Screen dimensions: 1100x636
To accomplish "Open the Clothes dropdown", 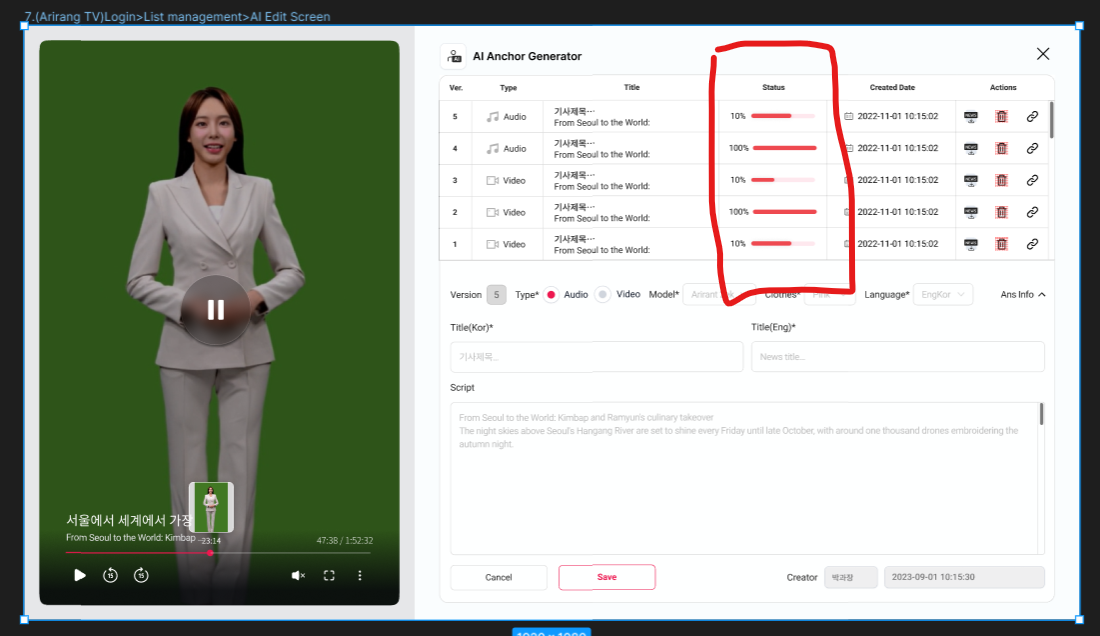I will click(830, 295).
